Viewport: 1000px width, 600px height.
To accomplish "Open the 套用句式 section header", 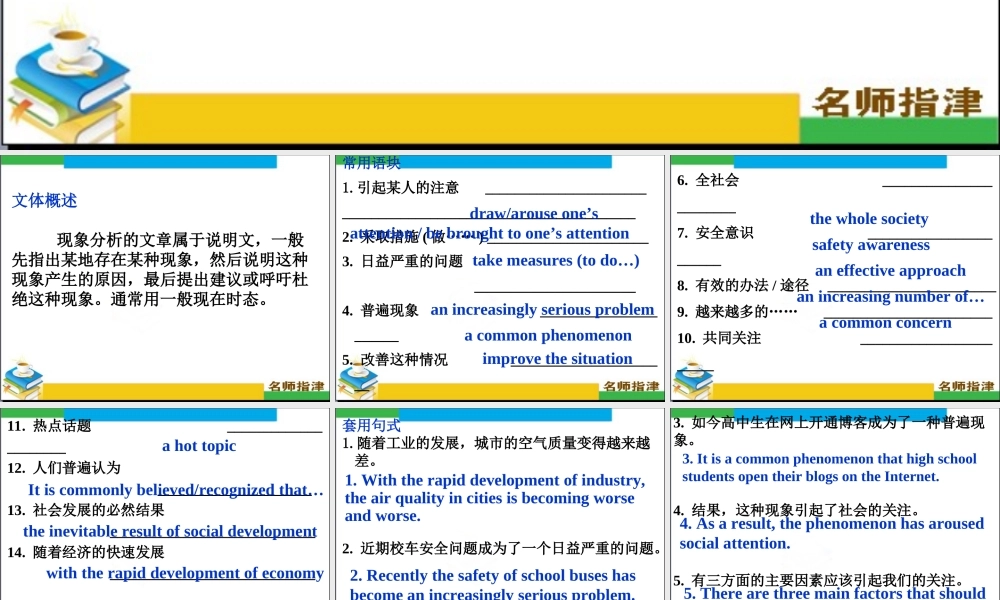I will 371,424.
